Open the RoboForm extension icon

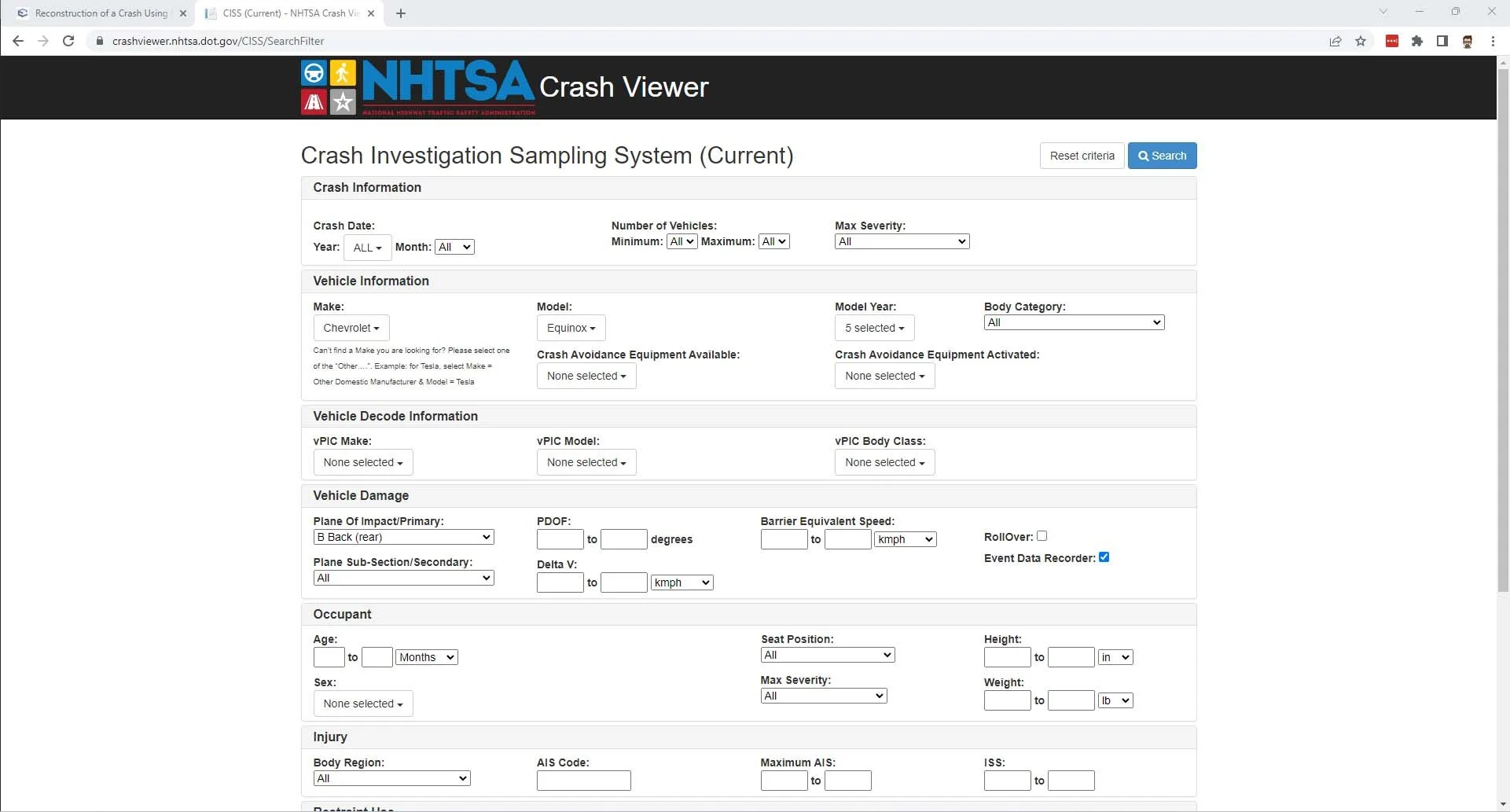[1391, 41]
